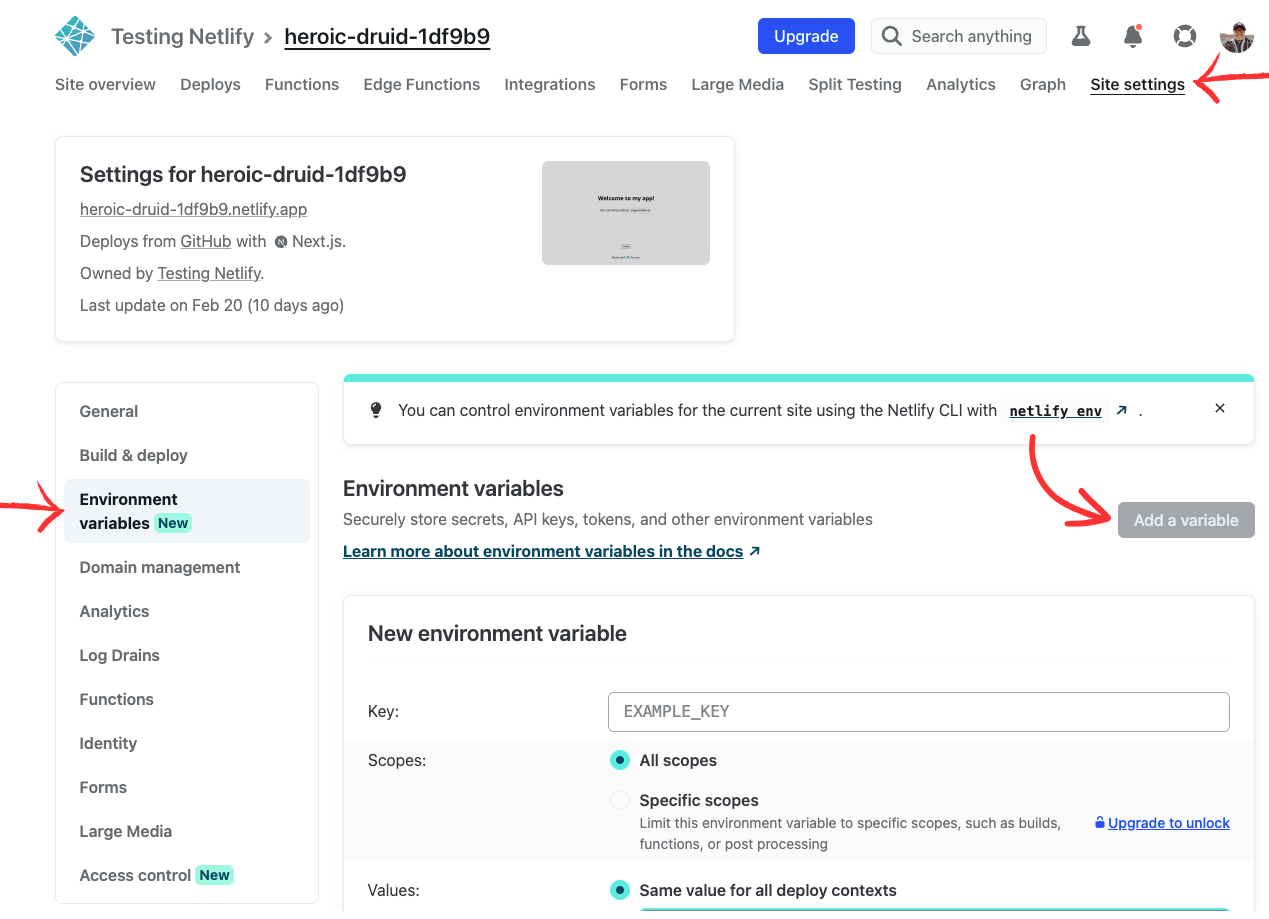Choose Same value for all deploy contexts
Viewport: 1269px width, 919px height.
[620, 890]
